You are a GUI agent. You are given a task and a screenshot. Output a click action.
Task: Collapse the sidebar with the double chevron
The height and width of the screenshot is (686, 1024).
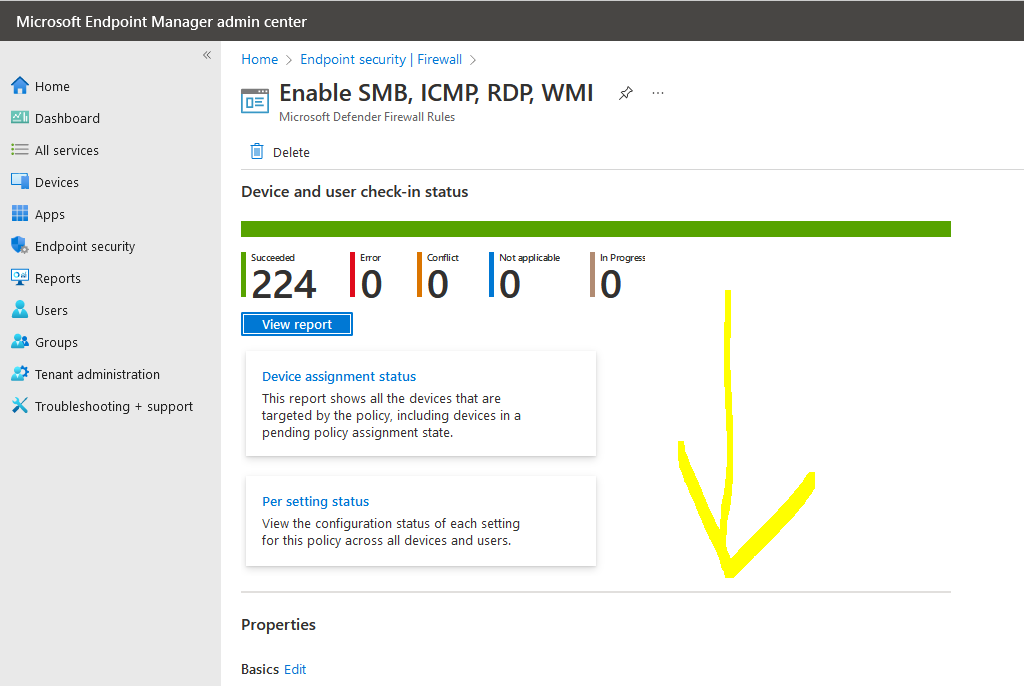(207, 55)
